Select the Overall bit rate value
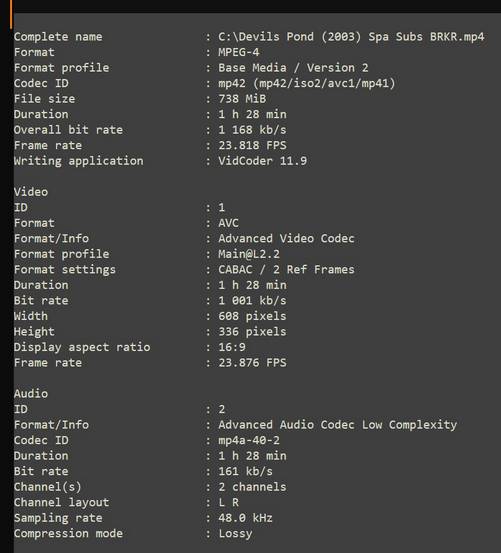The height and width of the screenshot is (553, 501). coord(252,130)
